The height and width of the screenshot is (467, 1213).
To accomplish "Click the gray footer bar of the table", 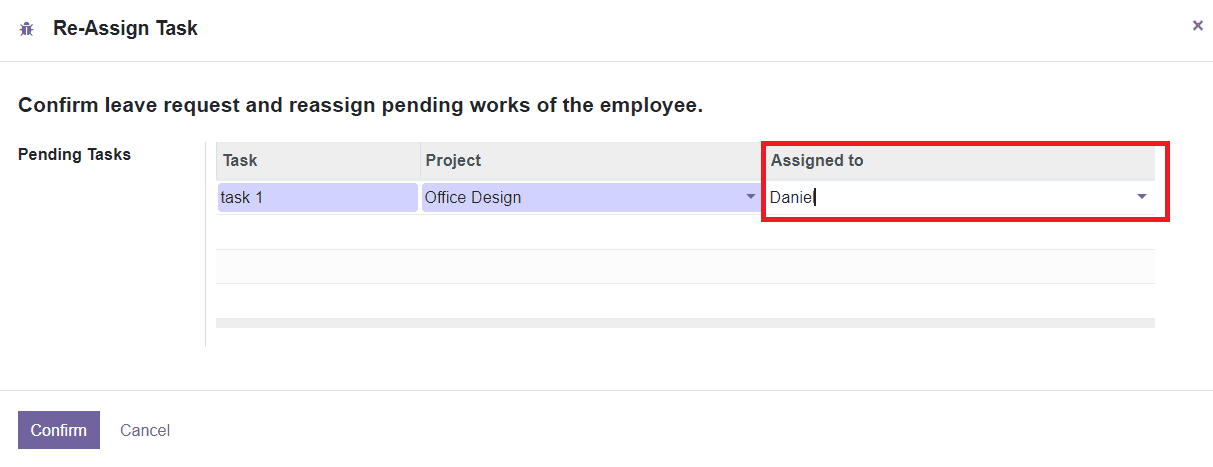I will tap(685, 323).
